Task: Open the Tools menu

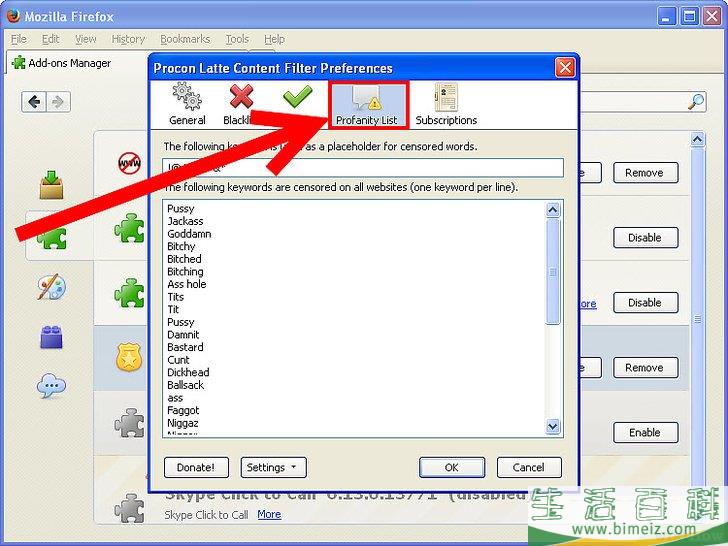Action: [x=237, y=39]
